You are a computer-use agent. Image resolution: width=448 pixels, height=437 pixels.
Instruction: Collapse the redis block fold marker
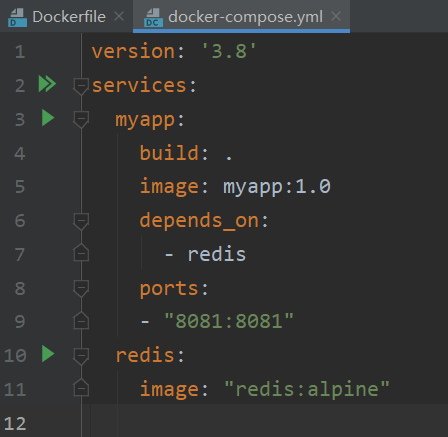(x=81, y=357)
